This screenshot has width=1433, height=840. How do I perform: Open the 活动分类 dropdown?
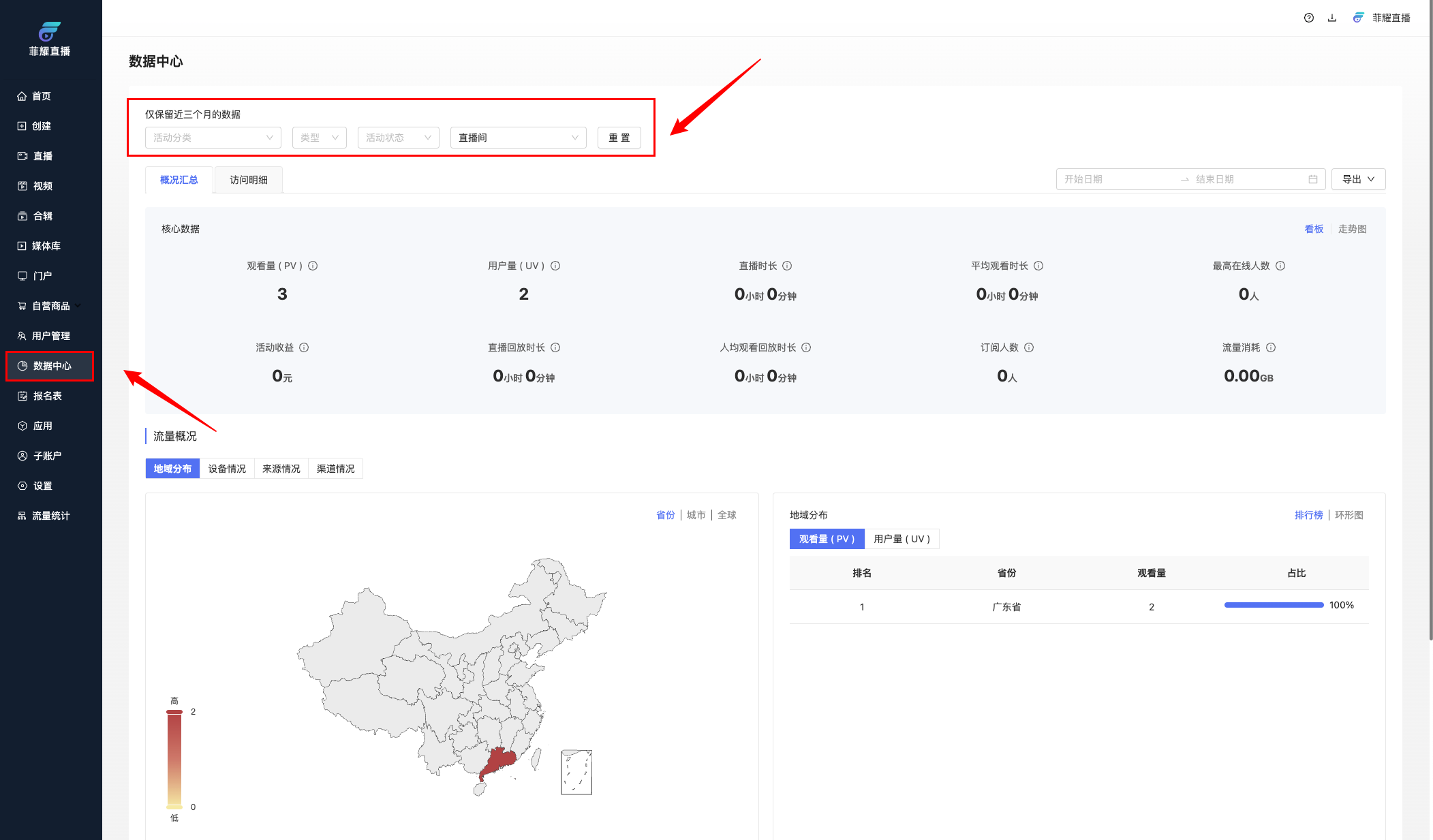(x=213, y=138)
